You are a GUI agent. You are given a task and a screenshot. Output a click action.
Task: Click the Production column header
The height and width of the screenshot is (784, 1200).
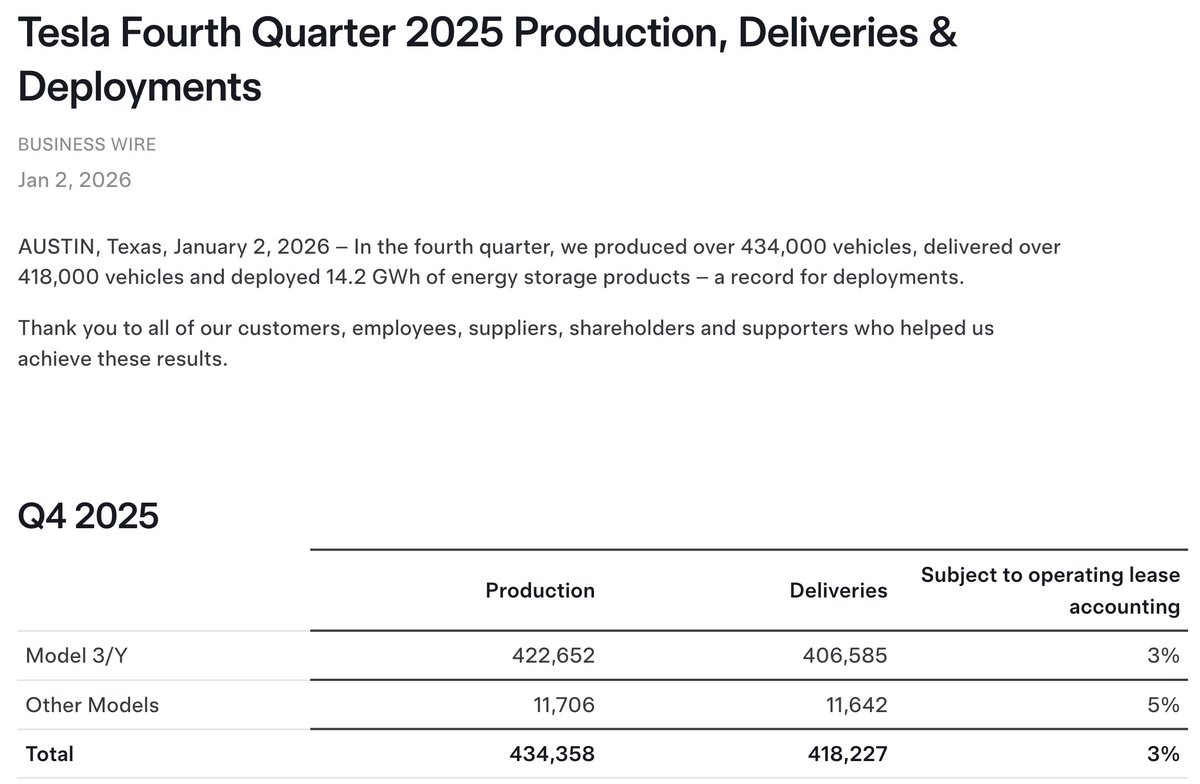click(x=540, y=590)
